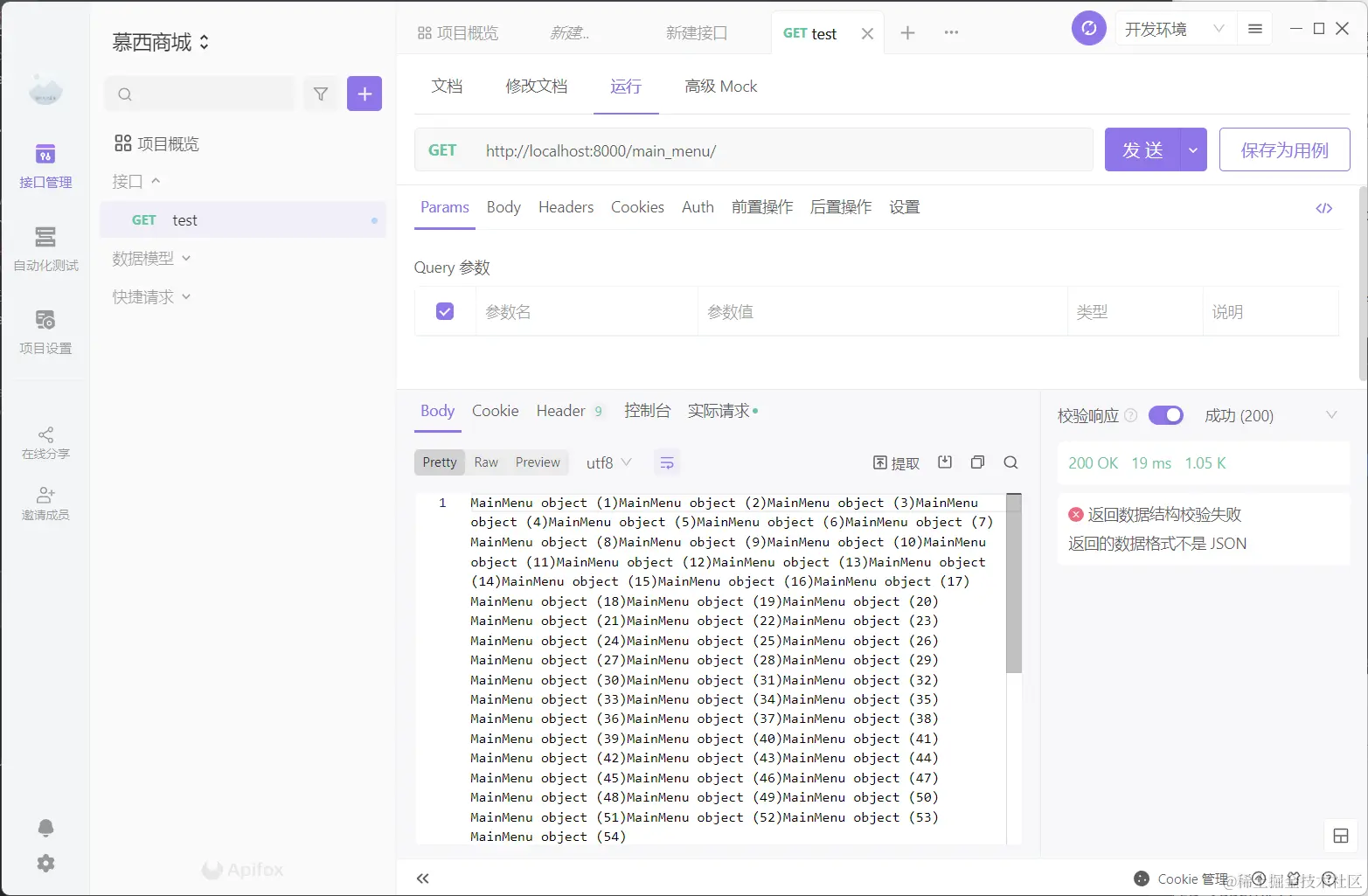Screen dimensions: 1368x896
Task: Uncheck the Query parameter row checkbox
Action: tap(445, 311)
